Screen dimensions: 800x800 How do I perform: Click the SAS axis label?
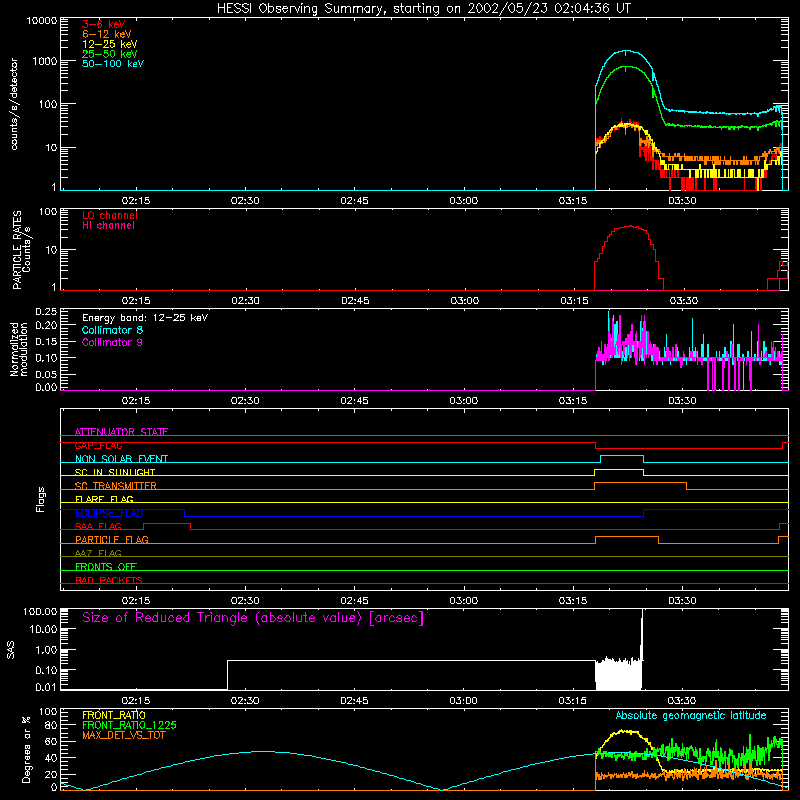11,649
